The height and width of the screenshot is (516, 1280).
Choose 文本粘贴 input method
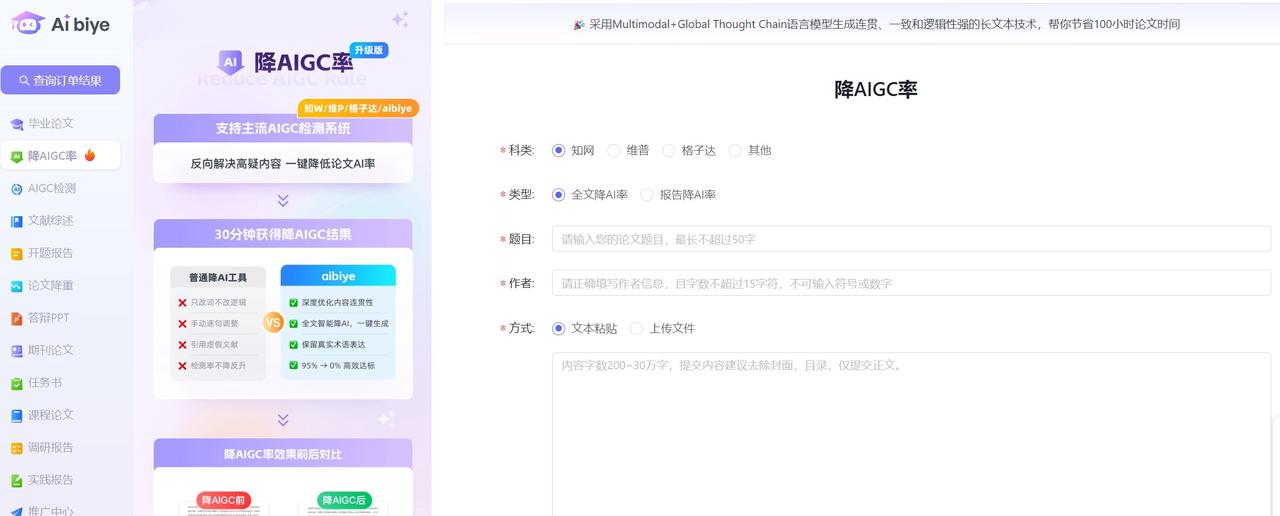(x=558, y=328)
